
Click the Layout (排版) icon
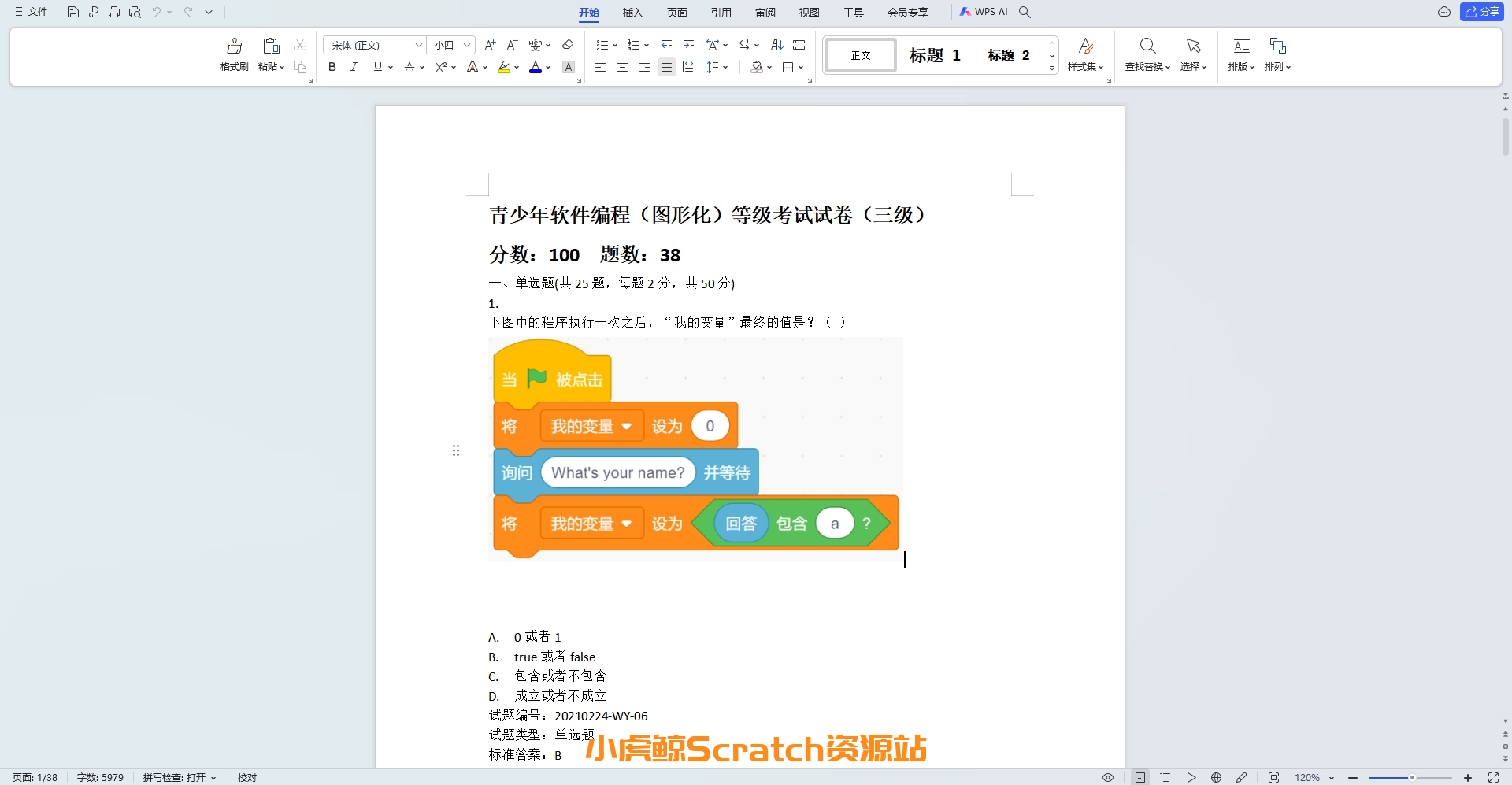[1241, 46]
